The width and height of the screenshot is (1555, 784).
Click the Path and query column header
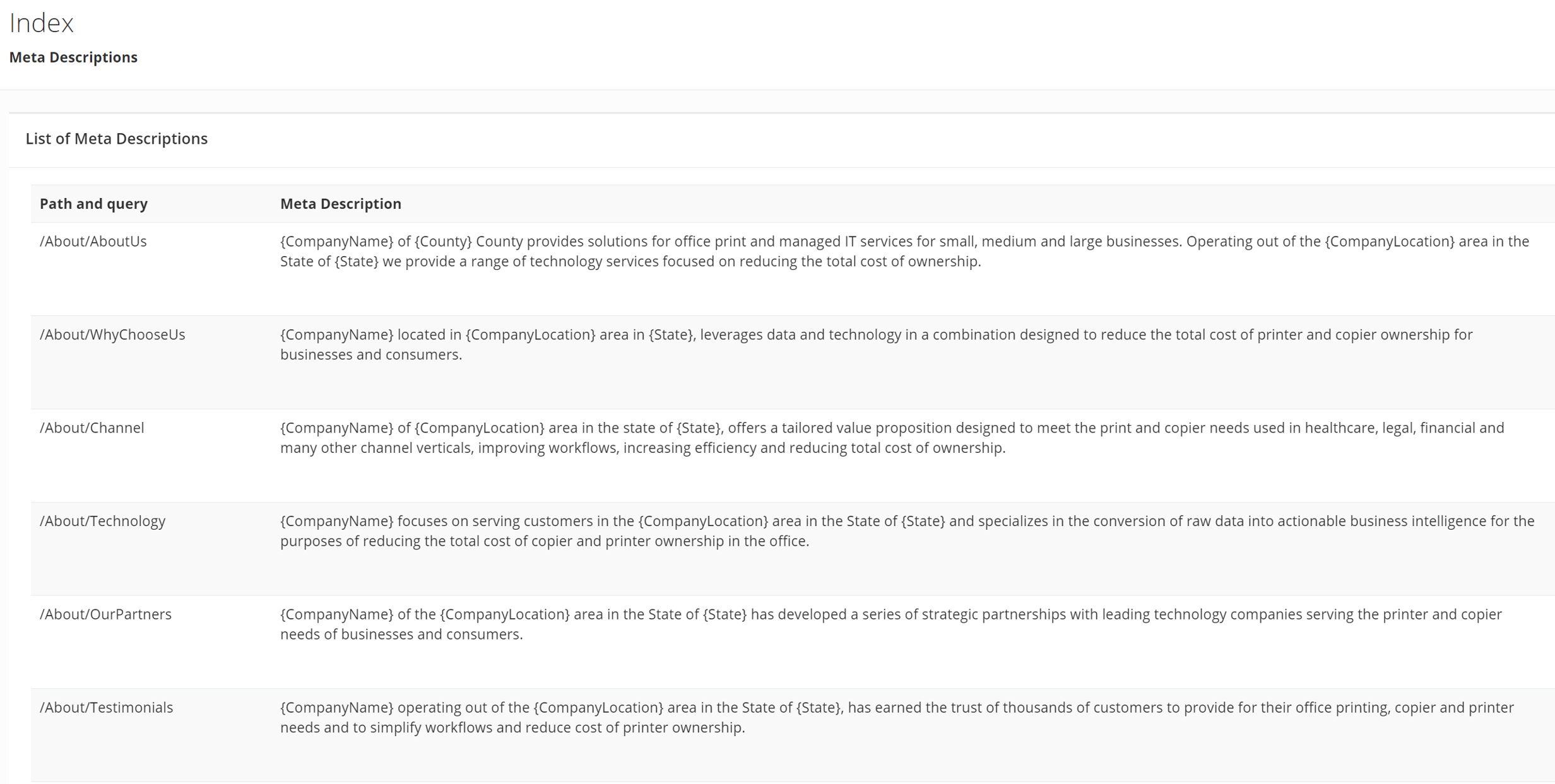click(x=93, y=204)
